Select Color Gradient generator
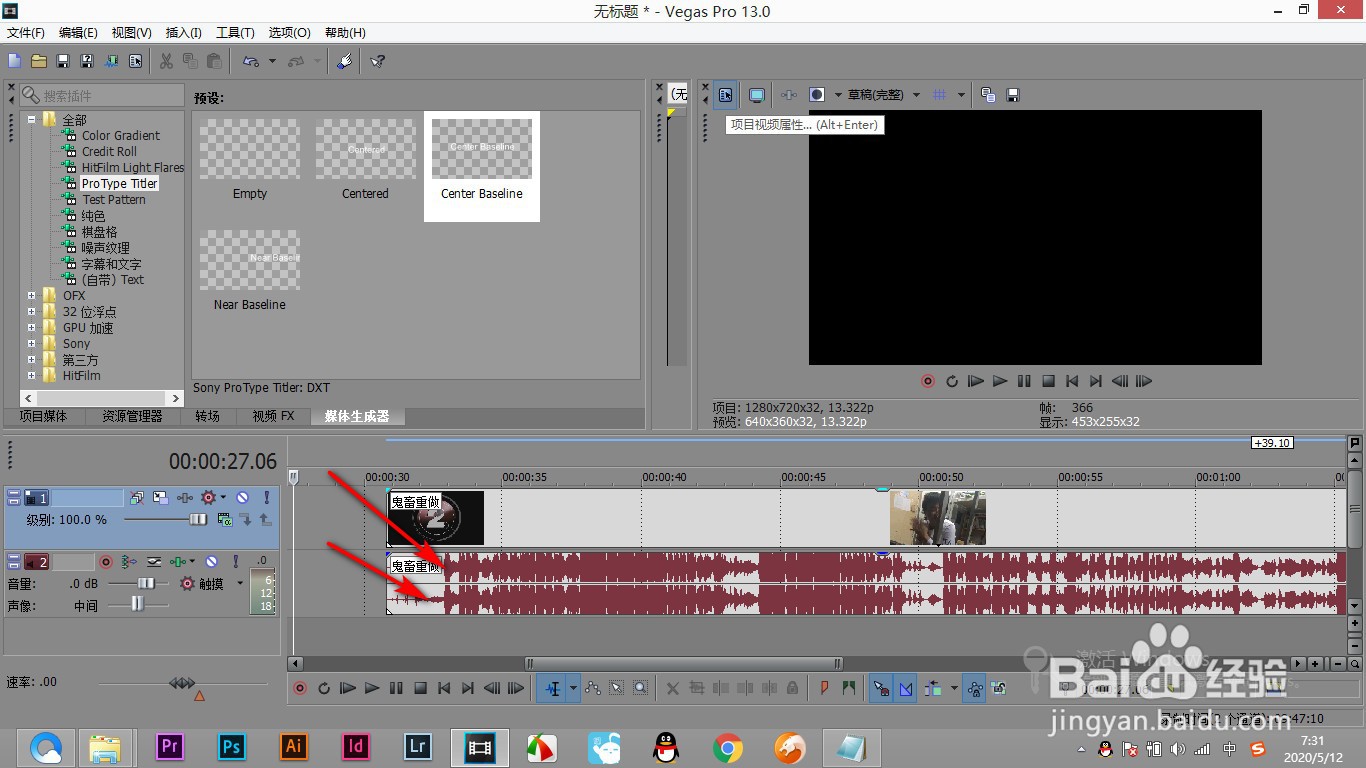The height and width of the screenshot is (768, 1366). pyautogui.click(x=121, y=135)
